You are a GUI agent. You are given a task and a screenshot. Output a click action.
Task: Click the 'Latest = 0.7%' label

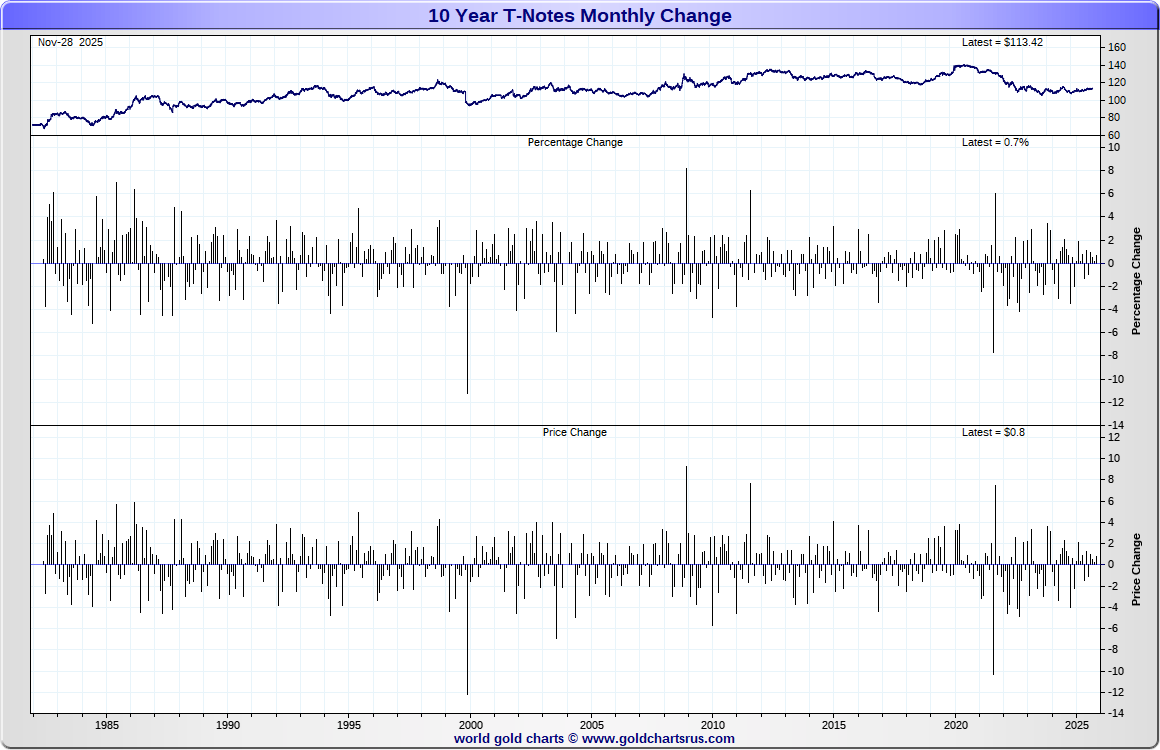pos(995,142)
